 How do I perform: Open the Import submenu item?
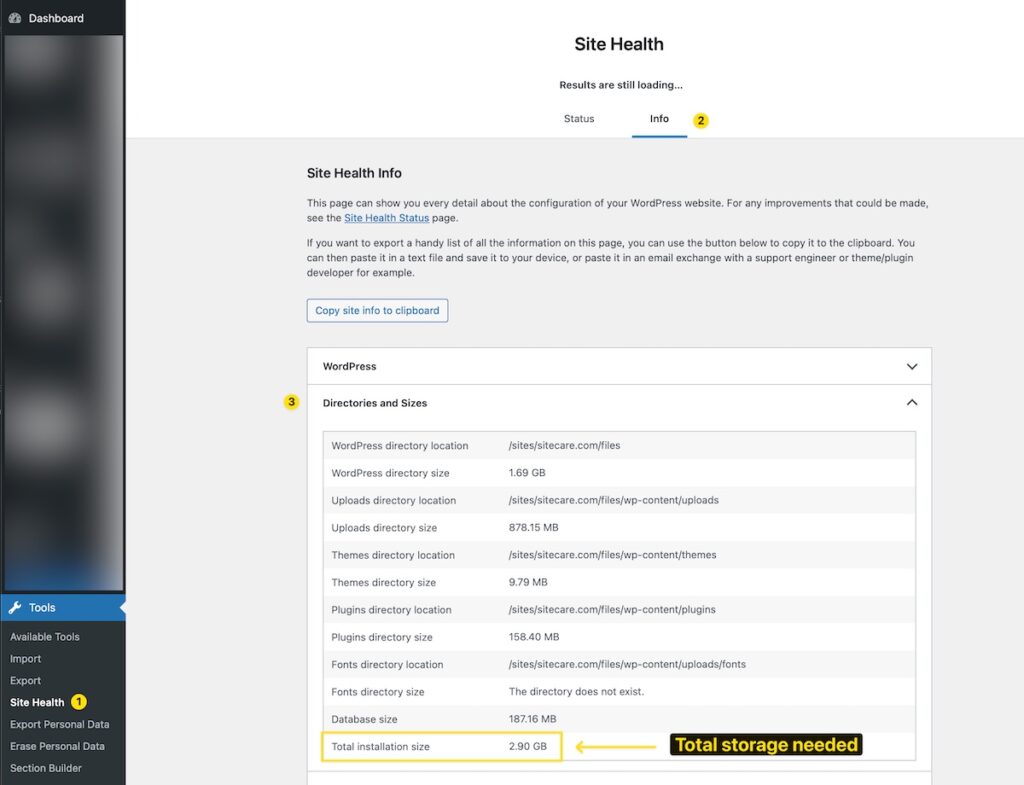[x=26, y=659]
